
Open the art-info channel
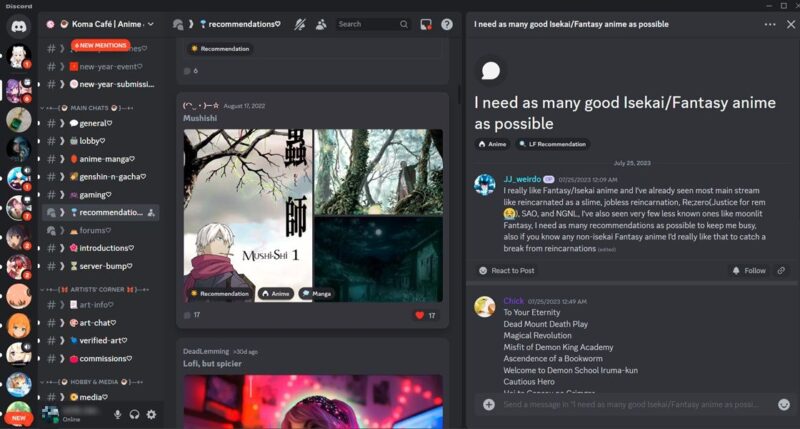(101, 305)
